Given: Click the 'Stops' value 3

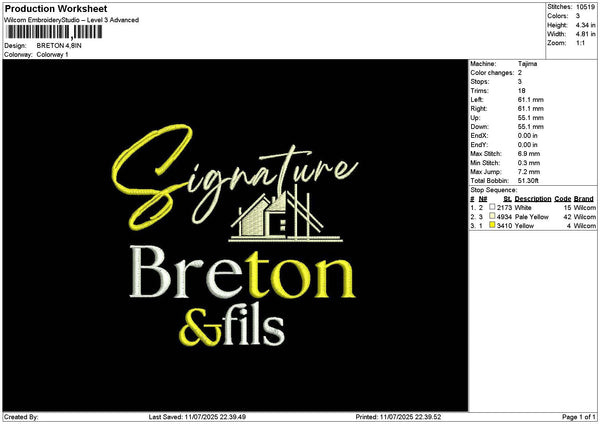Looking at the screenshot, I should [520, 82].
